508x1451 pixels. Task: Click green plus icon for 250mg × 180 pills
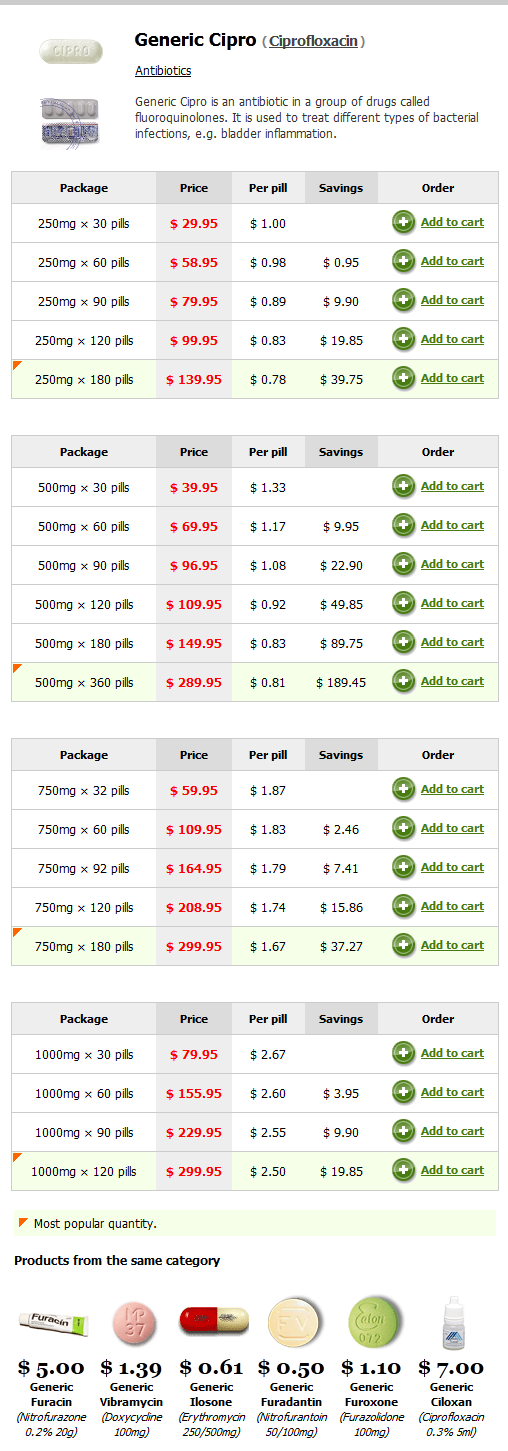404,378
